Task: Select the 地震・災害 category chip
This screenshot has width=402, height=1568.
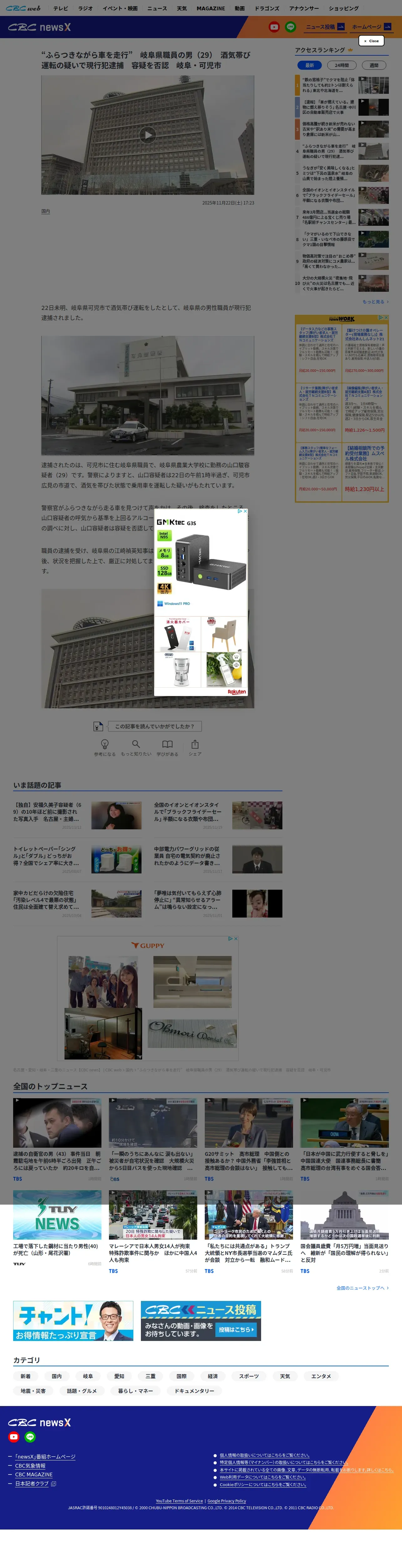Action: 33,1391
